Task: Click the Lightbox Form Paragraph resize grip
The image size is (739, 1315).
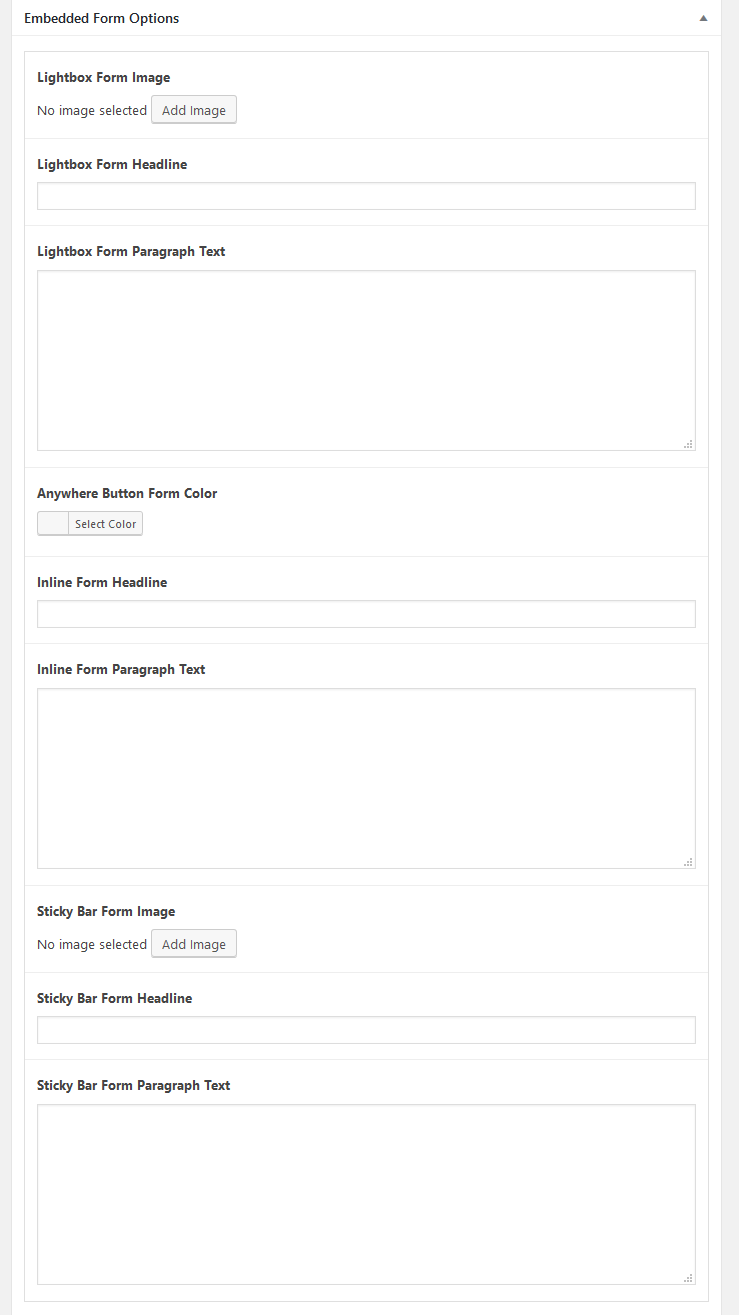Action: (689, 443)
